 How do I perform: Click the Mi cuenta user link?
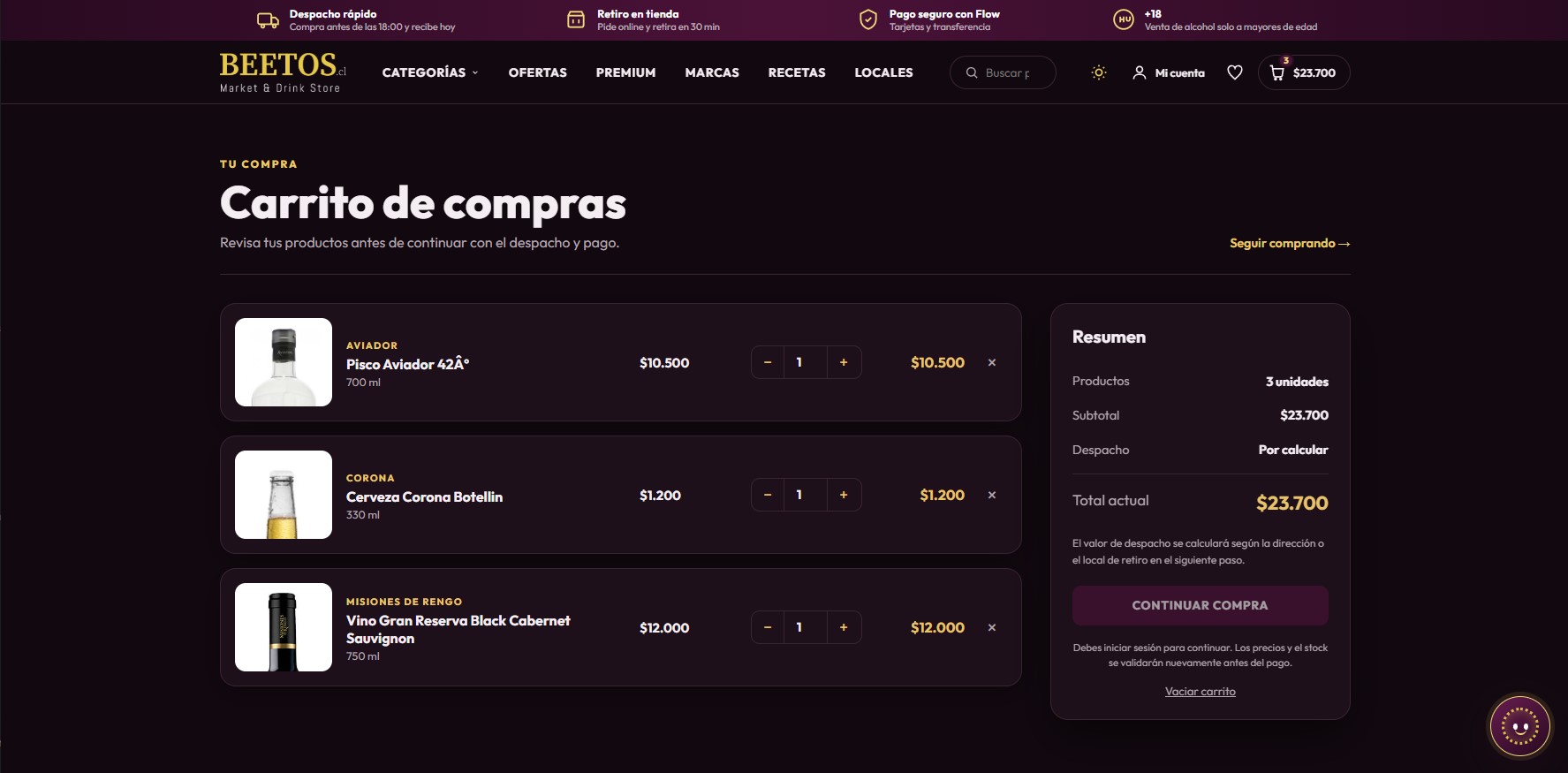pos(1169,72)
